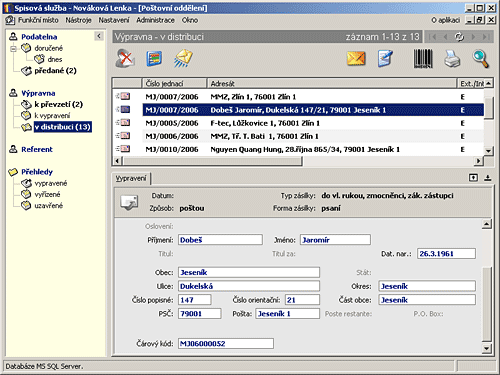Open the Nástroje menu
Screen dimensions: 500x375
(x=78, y=20)
